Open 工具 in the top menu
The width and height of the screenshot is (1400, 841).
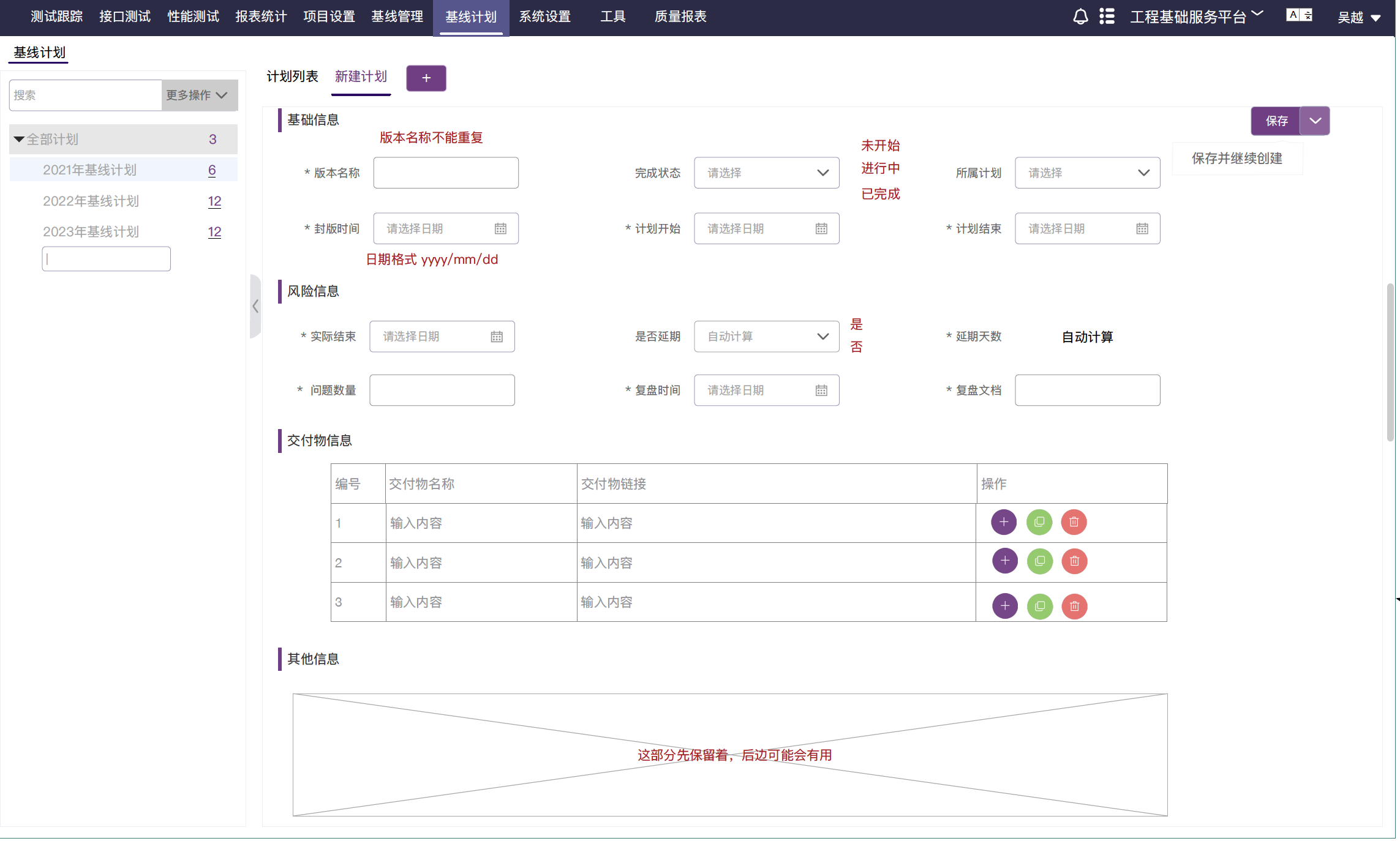[x=612, y=17]
